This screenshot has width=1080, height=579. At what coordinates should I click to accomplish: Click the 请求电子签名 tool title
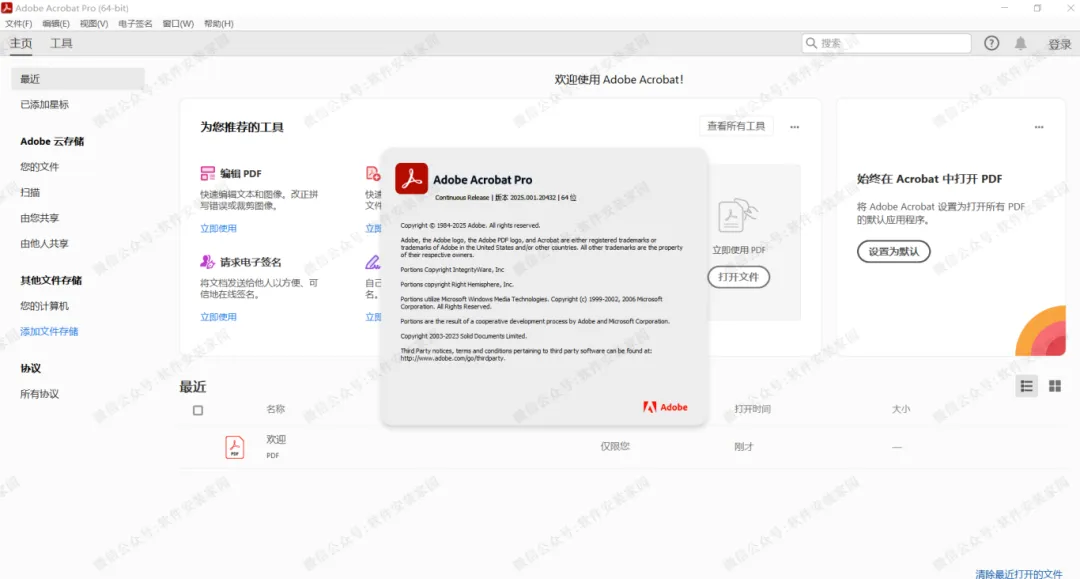coord(251,262)
